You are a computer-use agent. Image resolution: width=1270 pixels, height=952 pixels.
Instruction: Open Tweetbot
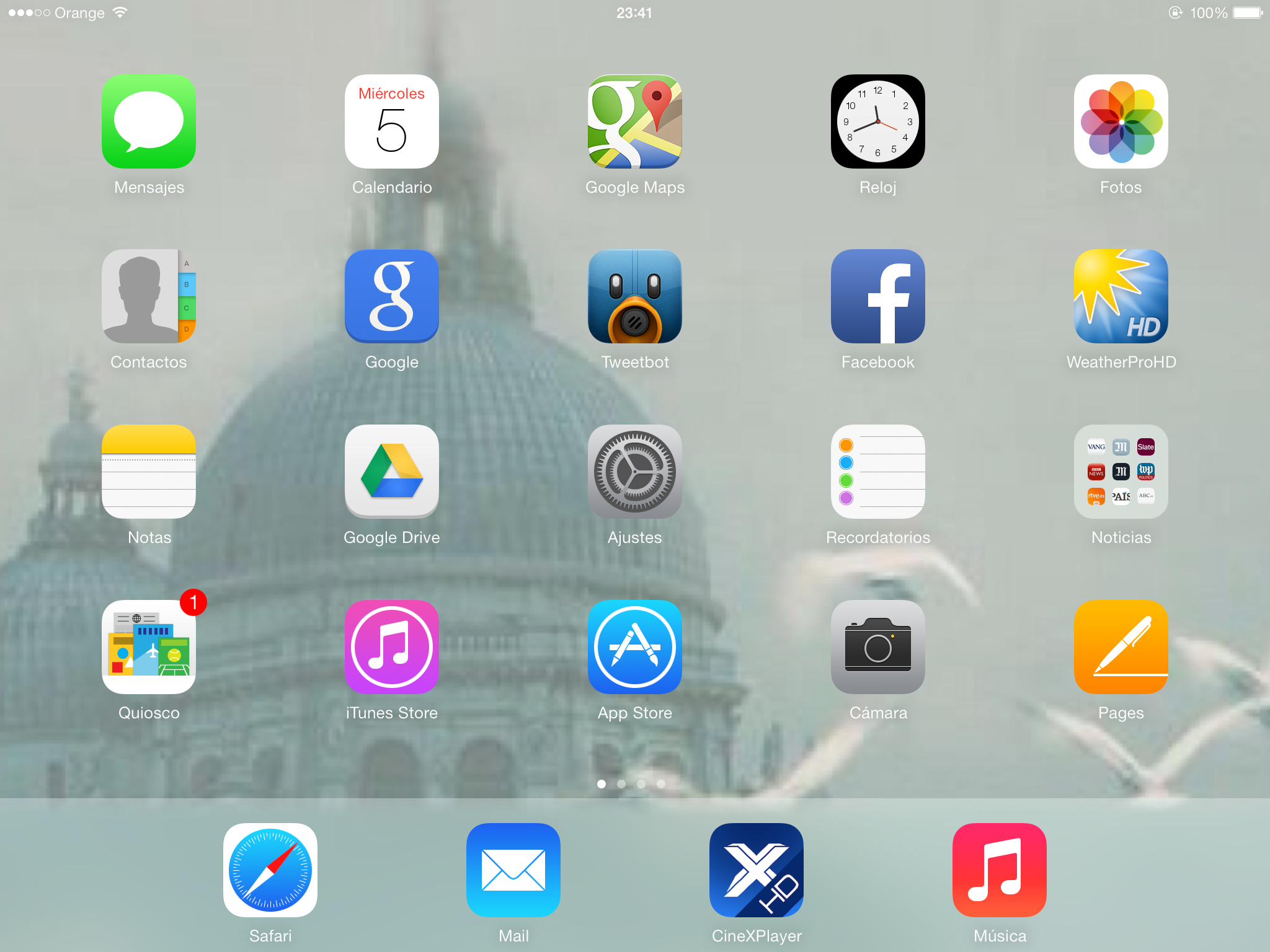[x=635, y=296]
